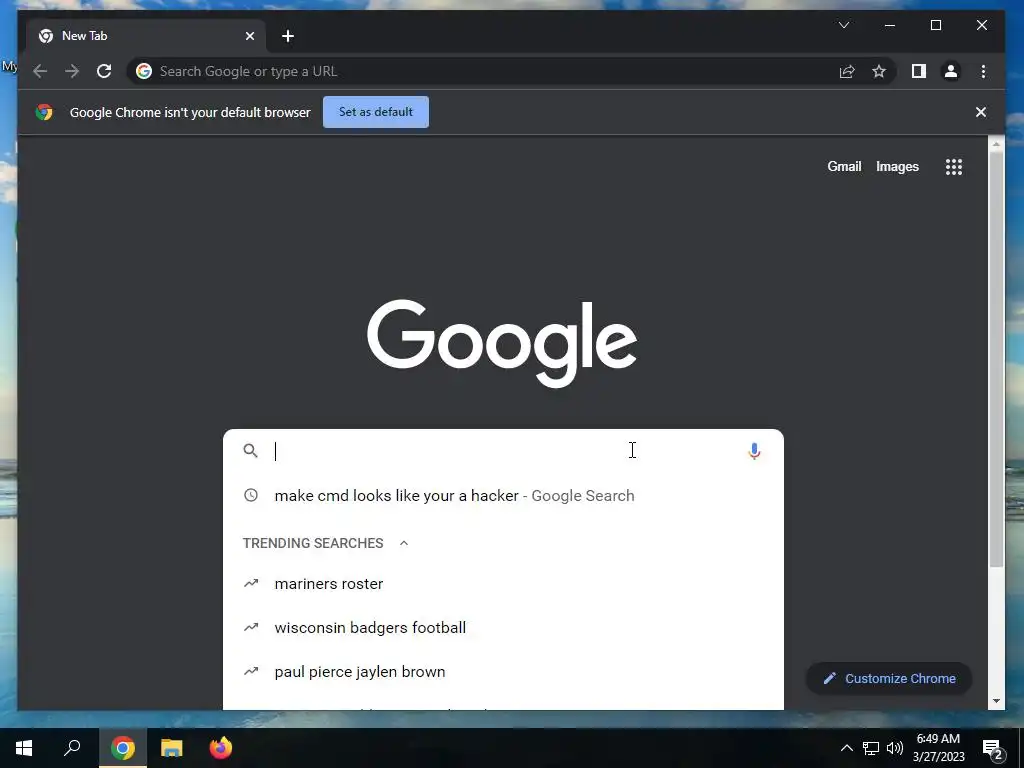Viewport: 1024px width, 768px height.
Task: Click inside the Google search input field
Action: [503, 451]
